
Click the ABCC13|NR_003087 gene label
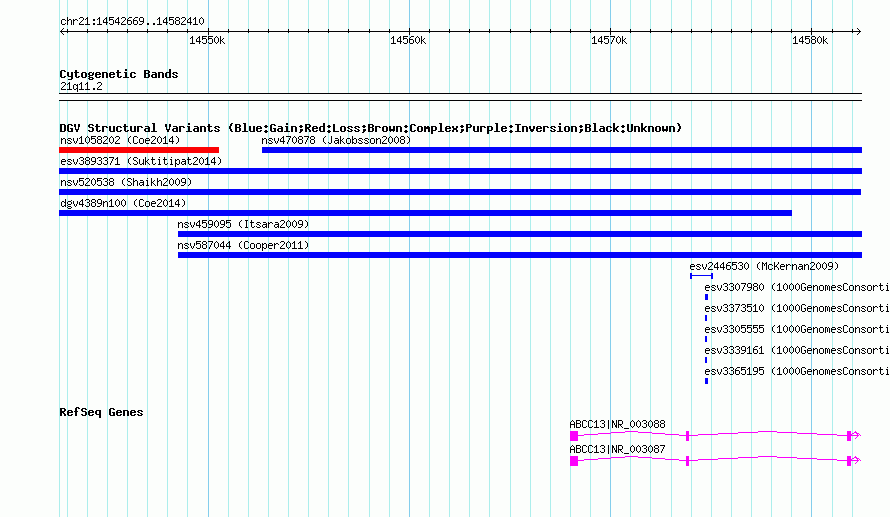[617, 449]
